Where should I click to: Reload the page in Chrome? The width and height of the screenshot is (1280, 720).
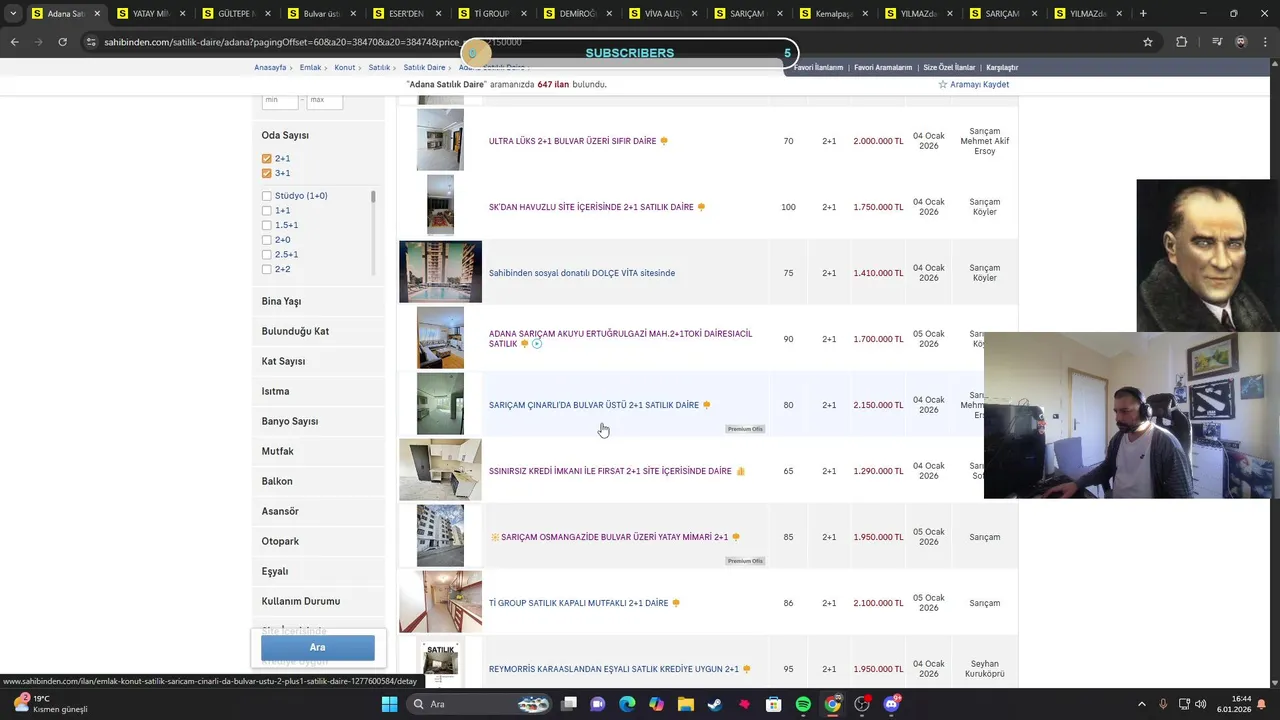(x=62, y=42)
